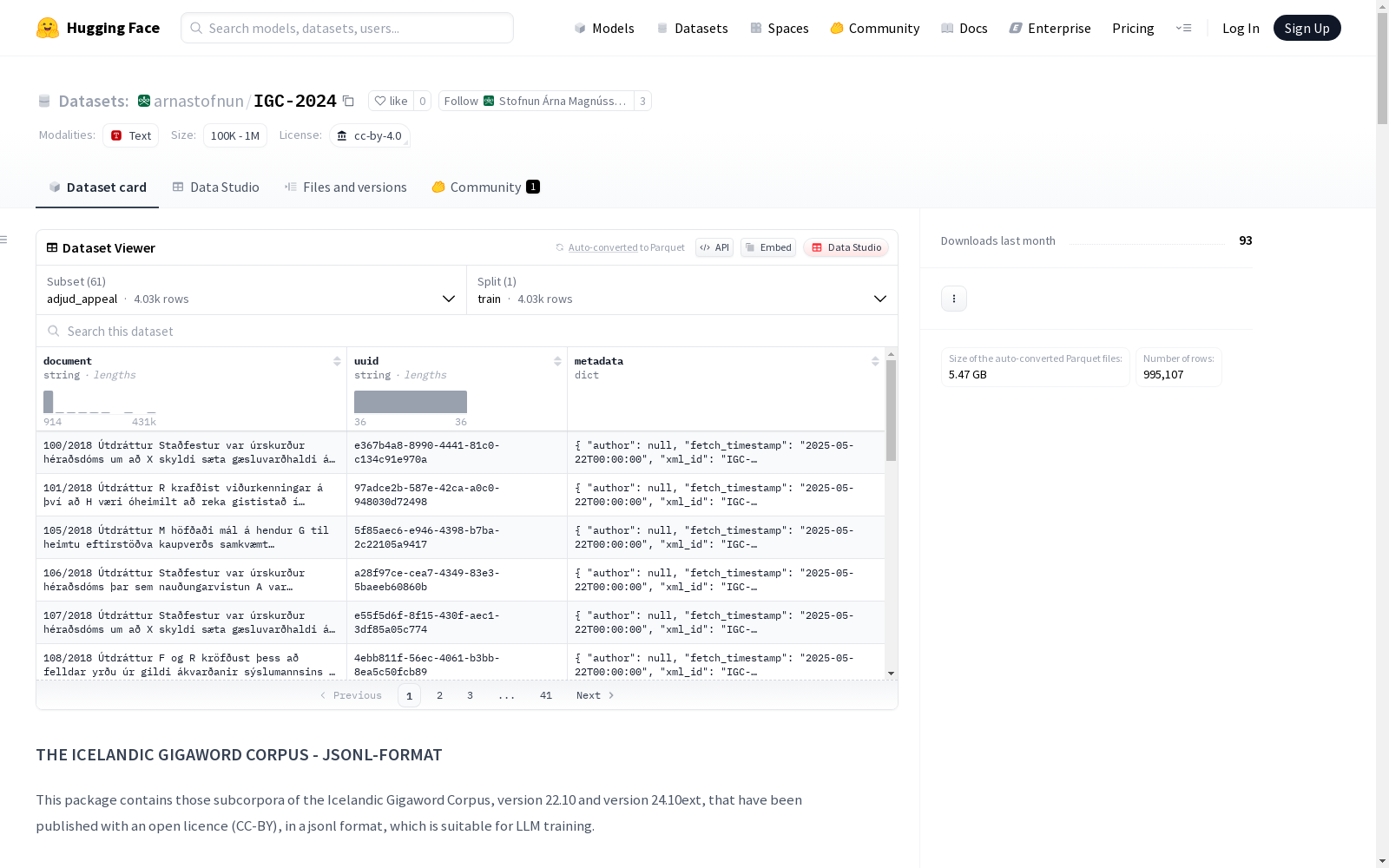Like the IGC-2024 dataset
Image resolution: width=1389 pixels, height=868 pixels.
391,101
